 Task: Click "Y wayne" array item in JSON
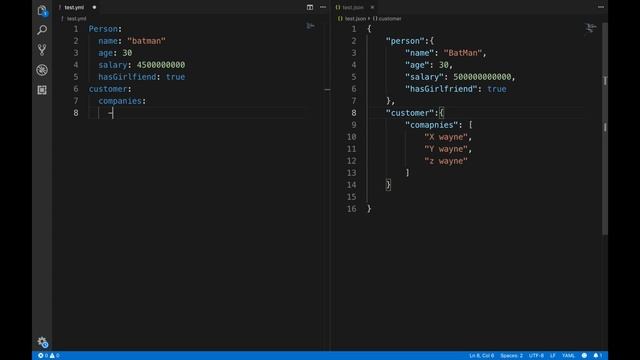[x=446, y=149]
